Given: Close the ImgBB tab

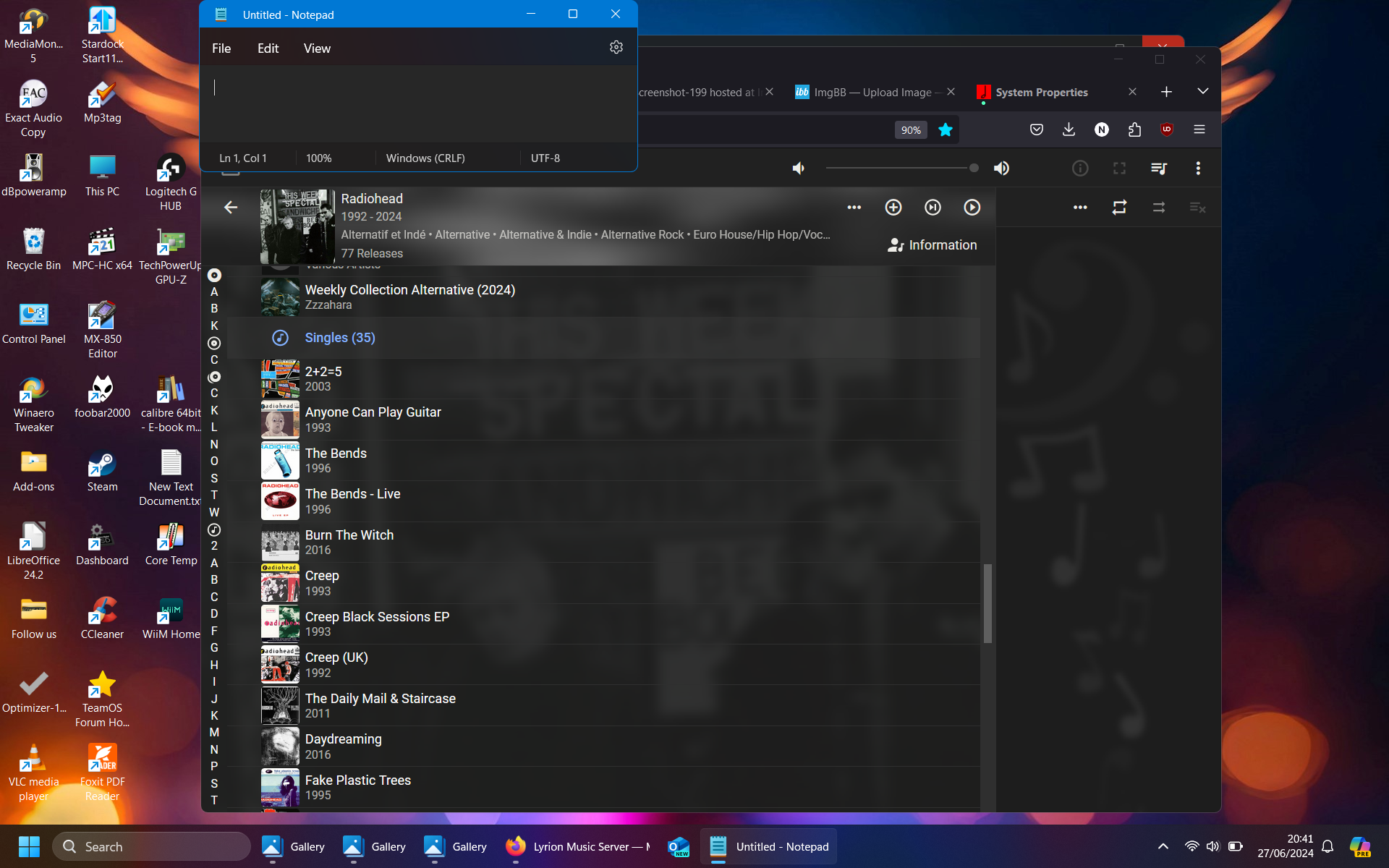Looking at the screenshot, I should point(951,92).
